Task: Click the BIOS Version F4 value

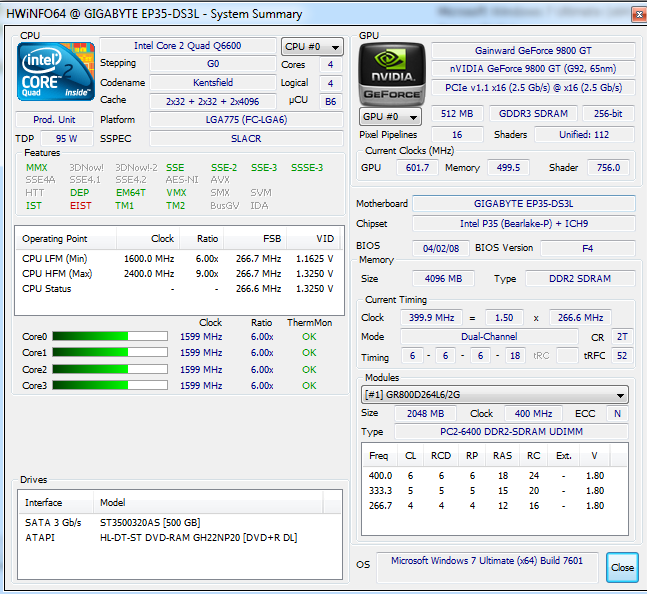Action: [588, 248]
